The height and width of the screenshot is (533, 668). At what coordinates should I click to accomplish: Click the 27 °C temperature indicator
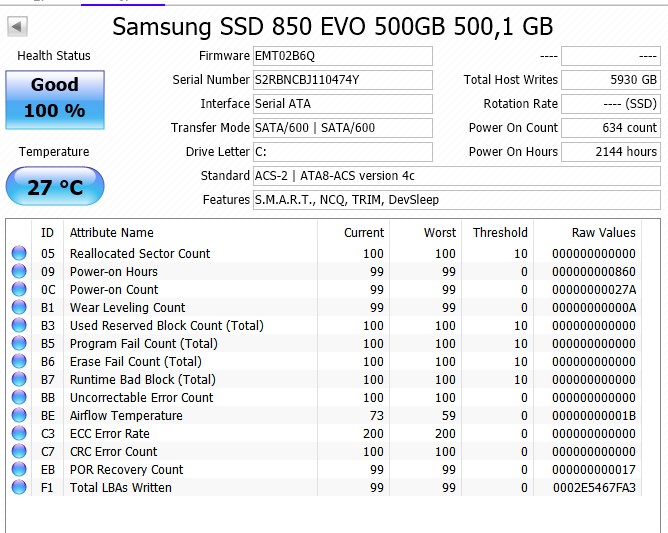click(x=55, y=186)
